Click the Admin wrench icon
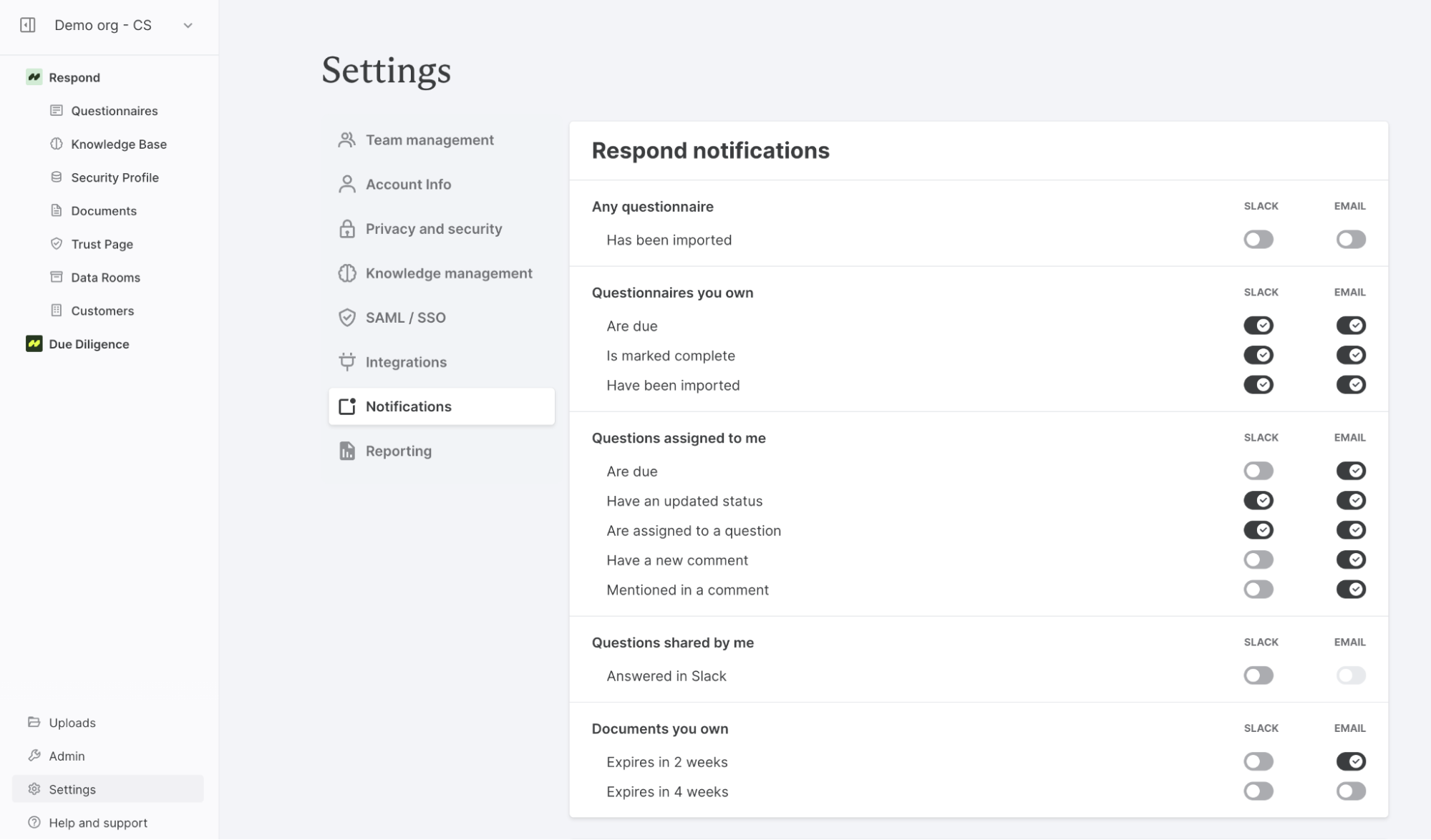The height and width of the screenshot is (840, 1431). (34, 756)
